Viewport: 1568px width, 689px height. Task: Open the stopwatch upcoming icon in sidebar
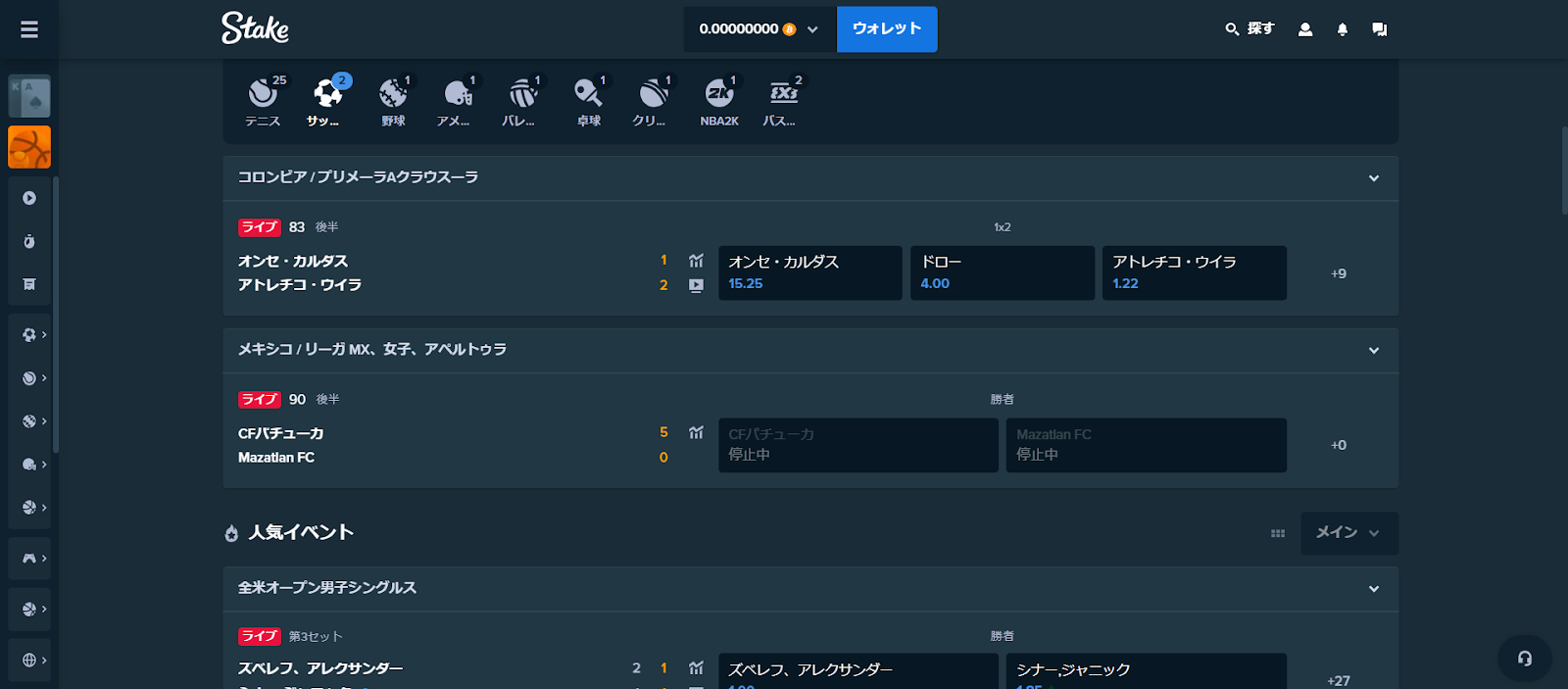29,241
